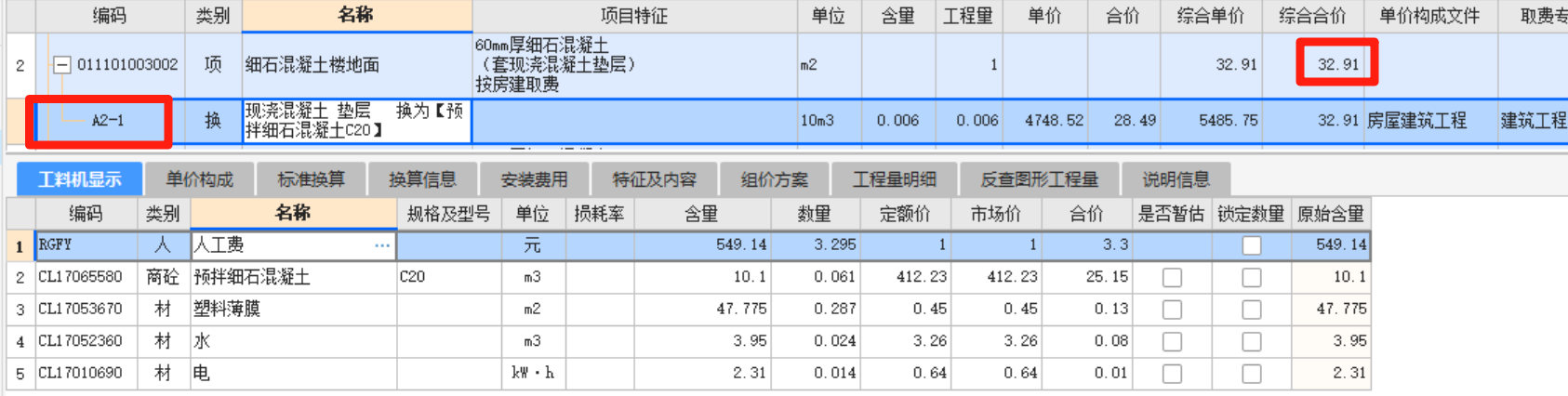The width and height of the screenshot is (1568, 396).
Task: Switch to the 工料机显示 tab
Action: 79,178
